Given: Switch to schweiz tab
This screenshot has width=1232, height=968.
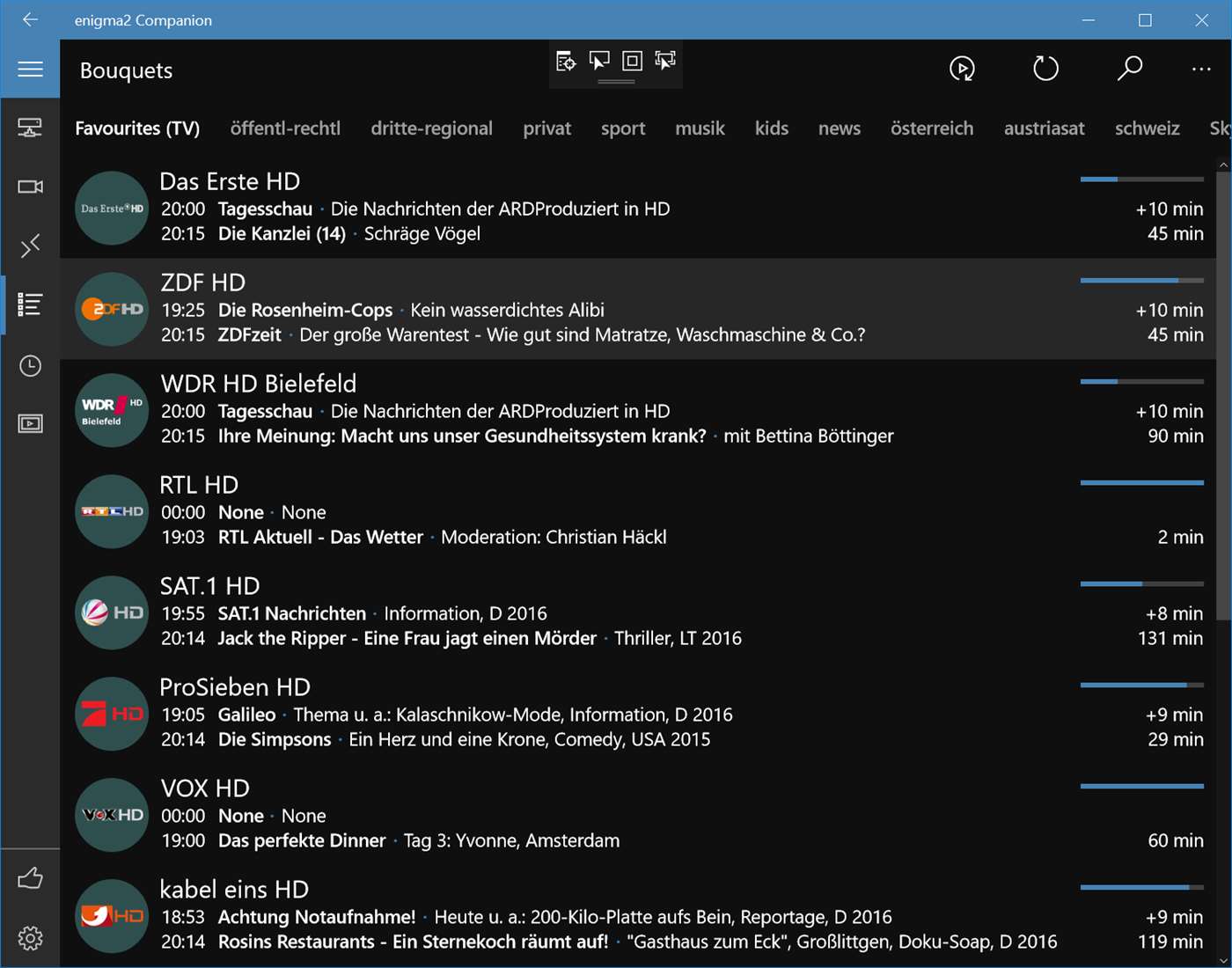Looking at the screenshot, I should tap(1147, 128).
